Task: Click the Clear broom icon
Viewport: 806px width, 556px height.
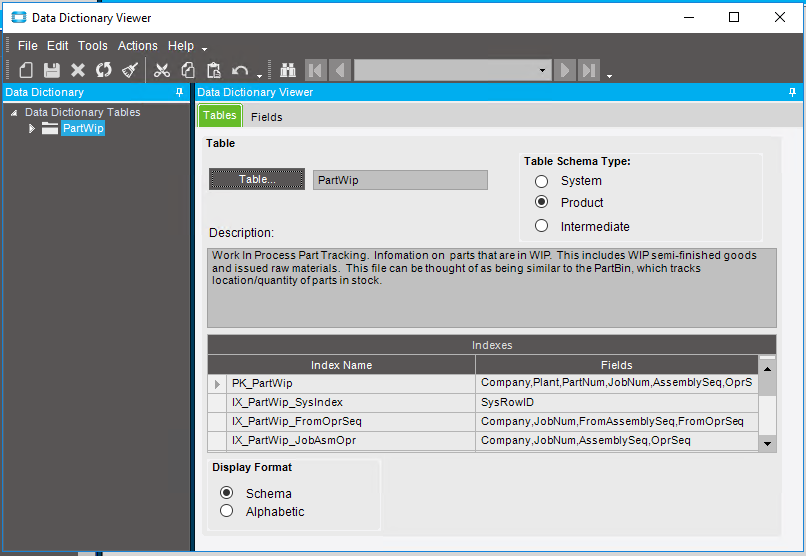Action: pos(130,70)
